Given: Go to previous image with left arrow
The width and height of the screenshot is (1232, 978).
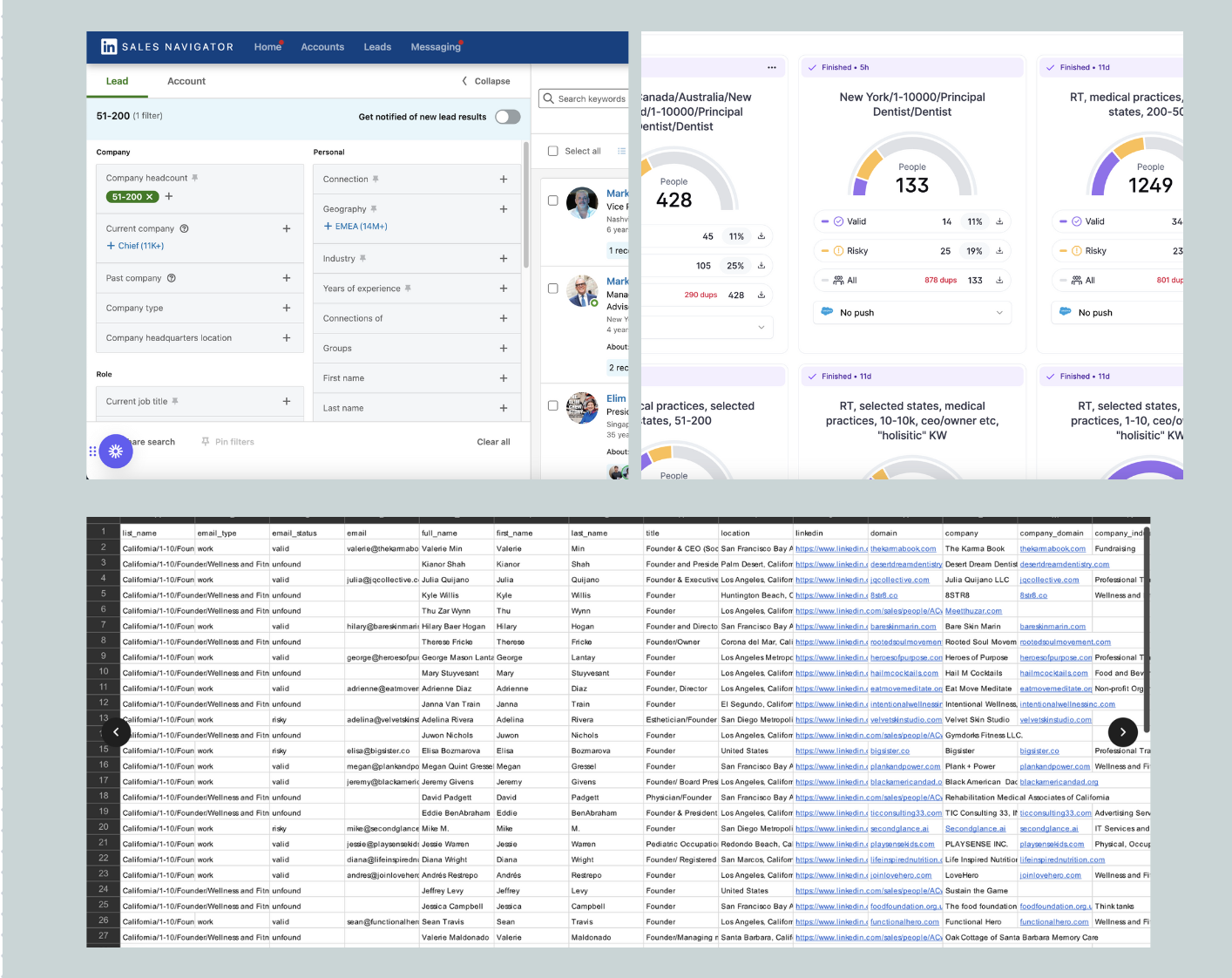Looking at the screenshot, I should pyautogui.click(x=116, y=732).
